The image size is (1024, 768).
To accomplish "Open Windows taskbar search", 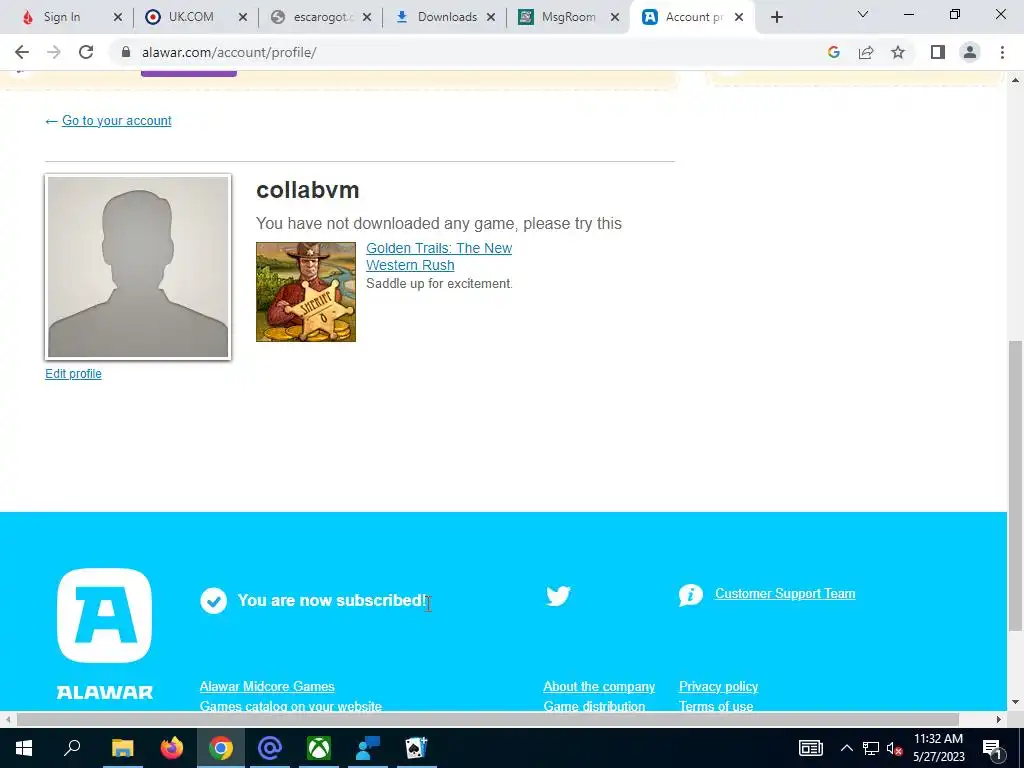I will tap(72, 748).
